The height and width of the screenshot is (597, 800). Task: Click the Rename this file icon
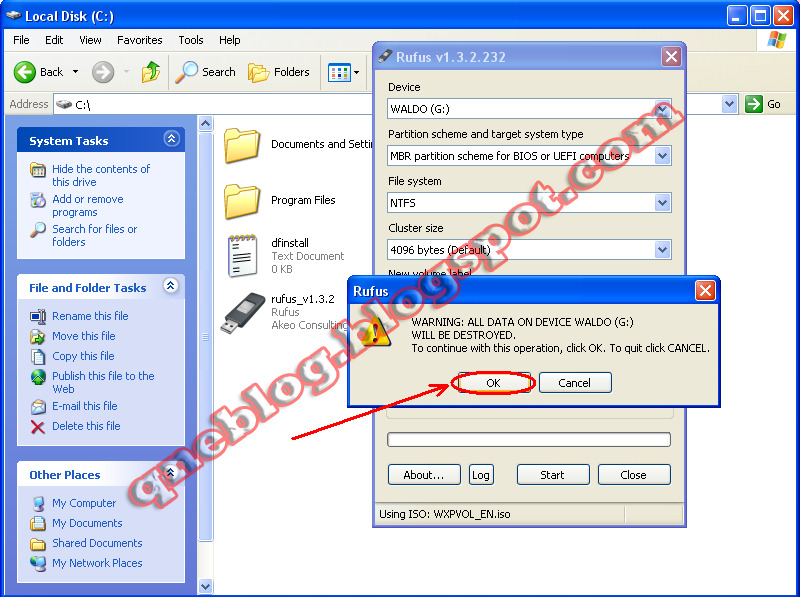pyautogui.click(x=38, y=316)
